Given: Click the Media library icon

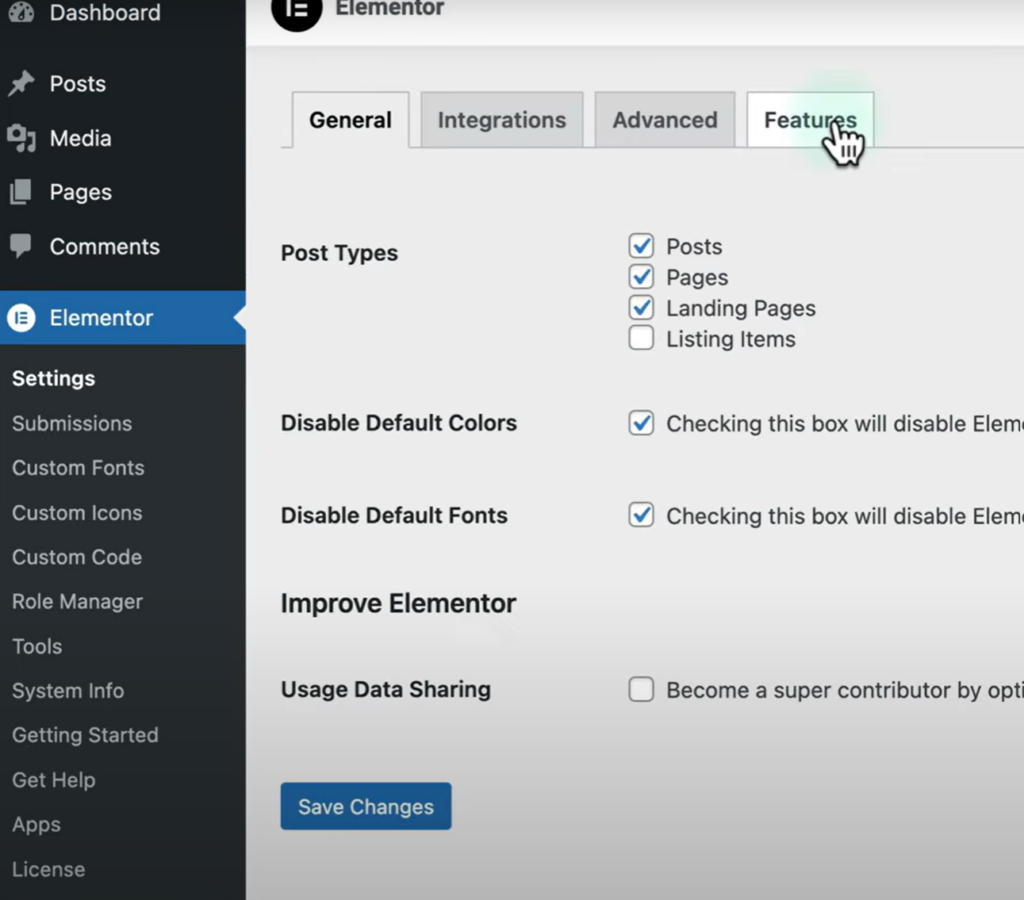Looking at the screenshot, I should (x=21, y=138).
